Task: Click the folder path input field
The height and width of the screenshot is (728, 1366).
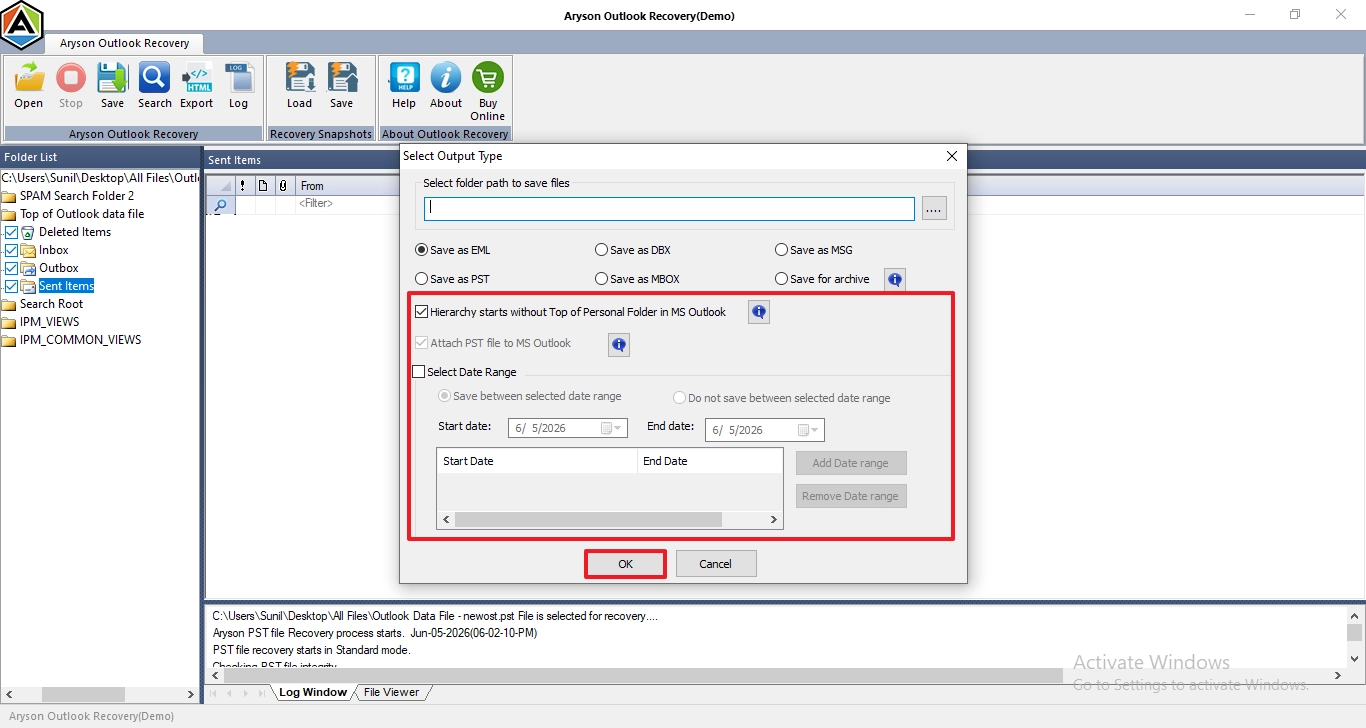Action: pos(669,209)
